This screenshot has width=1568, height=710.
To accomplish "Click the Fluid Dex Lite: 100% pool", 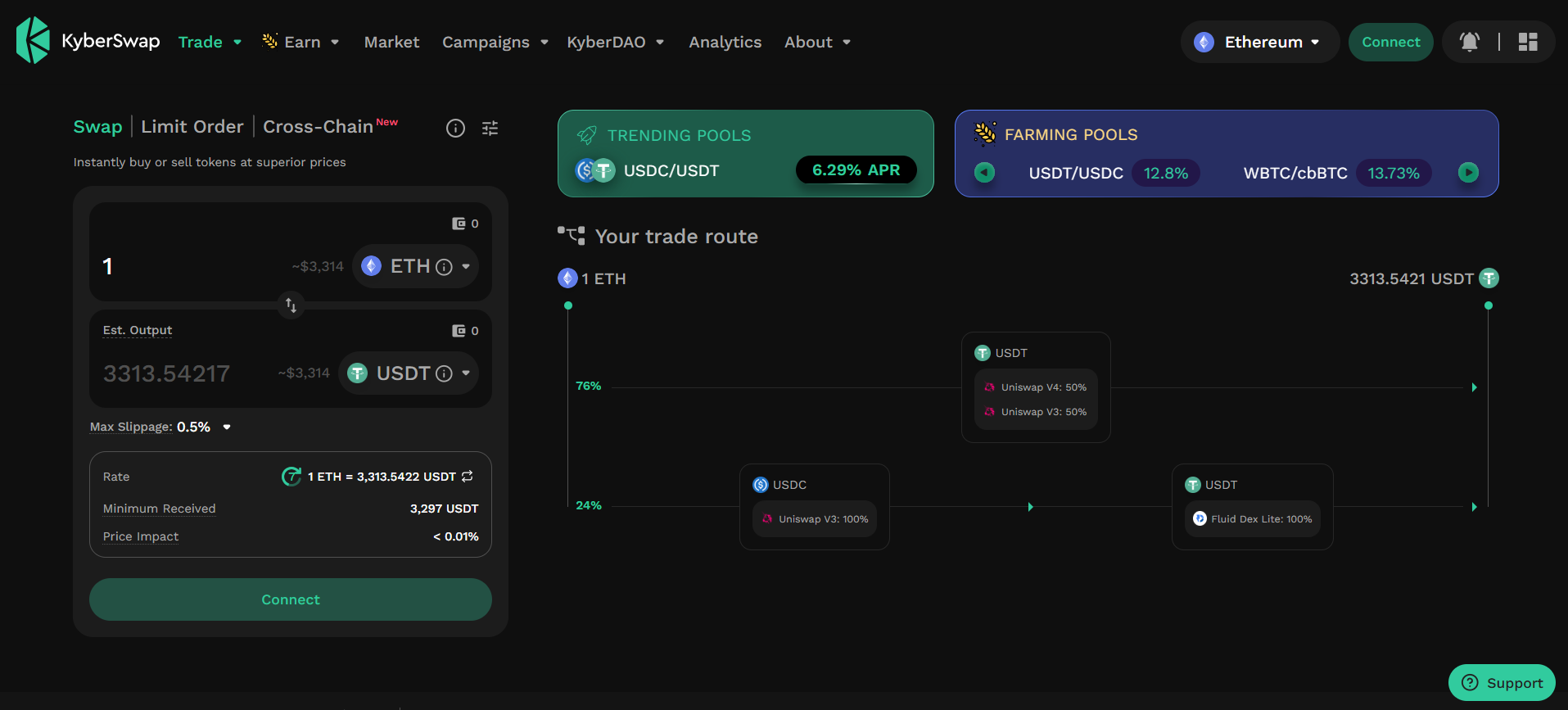I will tap(1253, 519).
